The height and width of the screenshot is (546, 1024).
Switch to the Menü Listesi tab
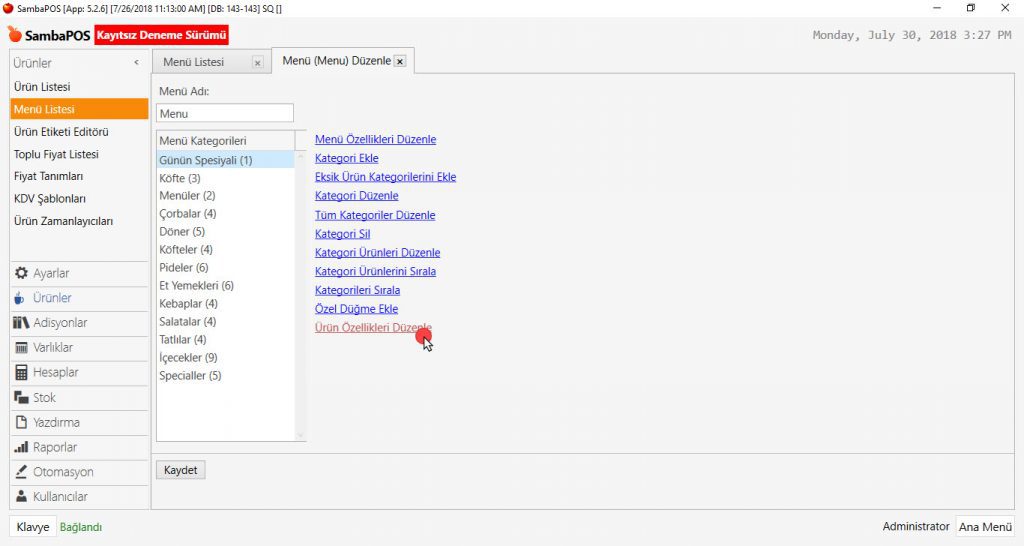click(x=193, y=62)
